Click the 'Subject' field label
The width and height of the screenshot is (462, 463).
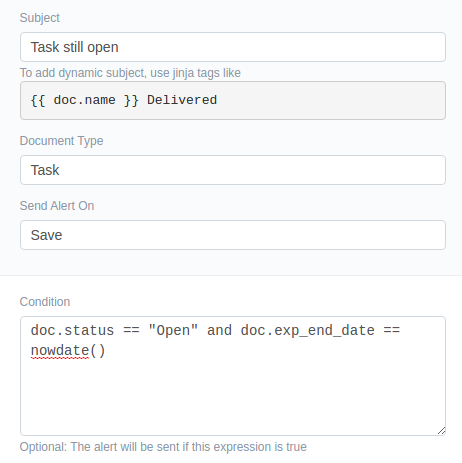point(39,18)
